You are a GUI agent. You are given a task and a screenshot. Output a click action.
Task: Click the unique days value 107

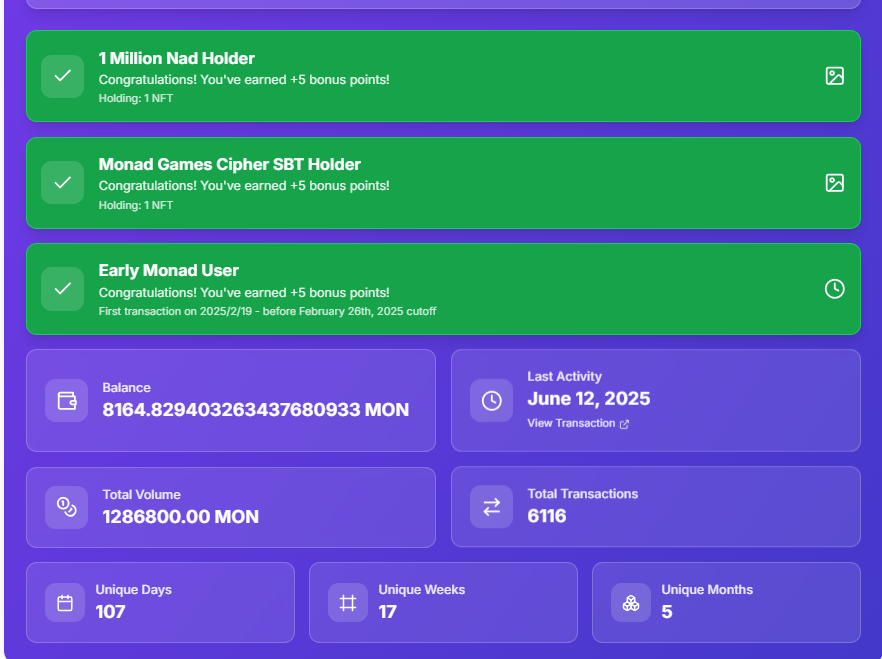click(x=110, y=612)
